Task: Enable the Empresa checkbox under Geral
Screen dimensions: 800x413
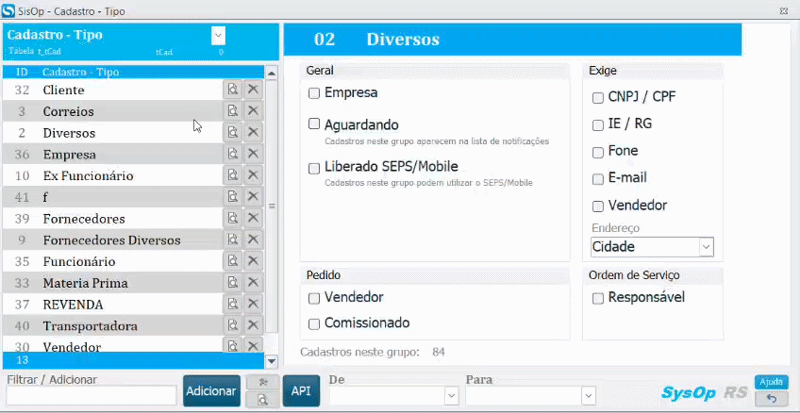Action: pyautogui.click(x=314, y=93)
